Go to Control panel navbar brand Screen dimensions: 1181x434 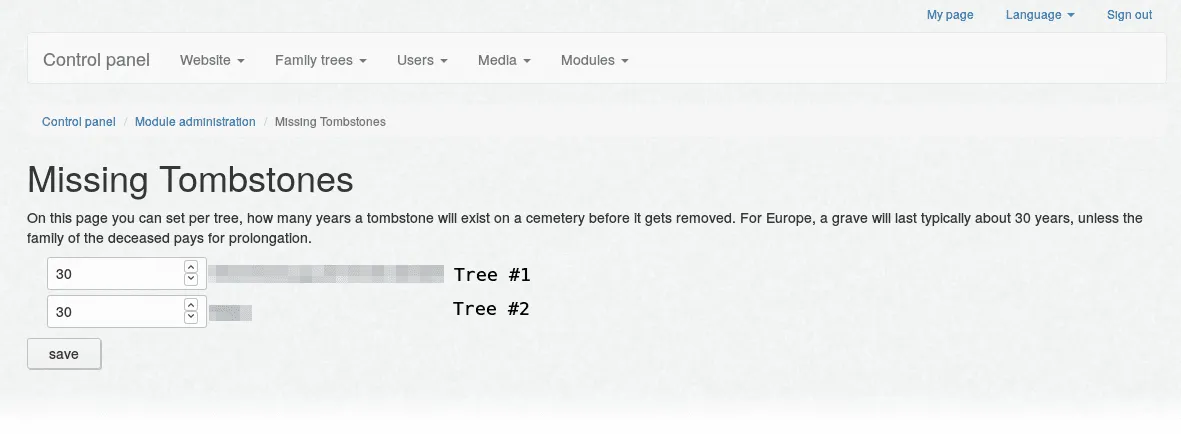pos(96,60)
